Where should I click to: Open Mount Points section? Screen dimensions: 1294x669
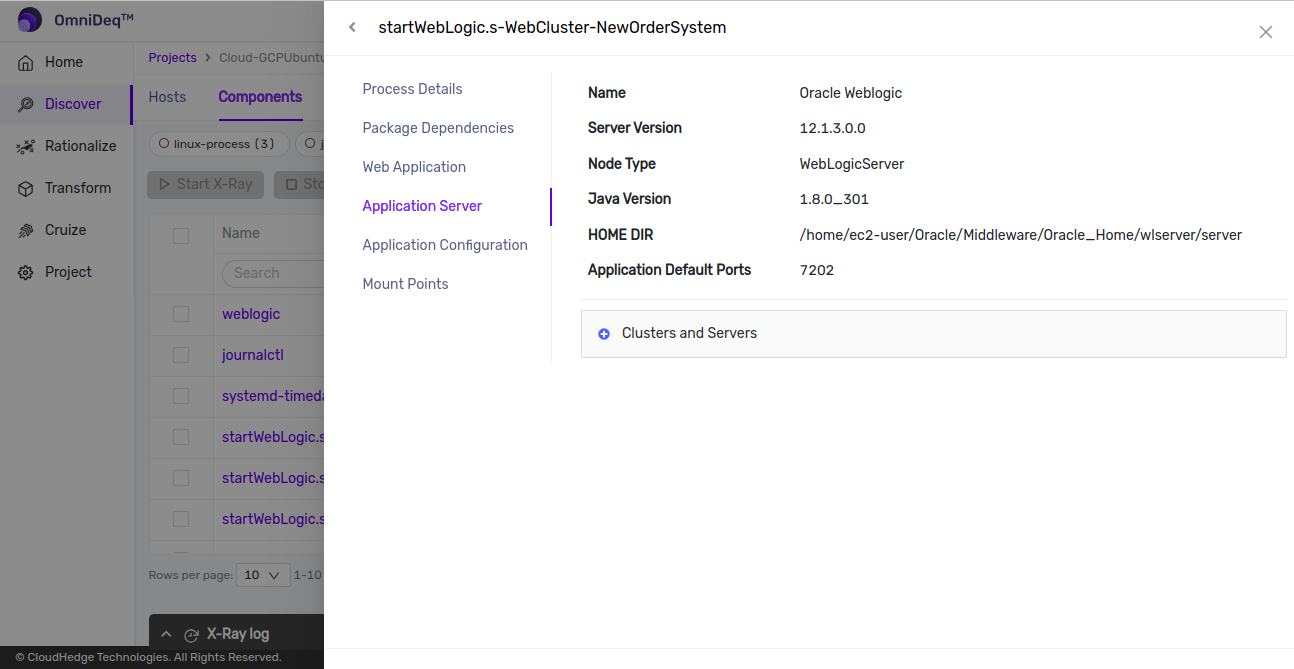(x=405, y=284)
